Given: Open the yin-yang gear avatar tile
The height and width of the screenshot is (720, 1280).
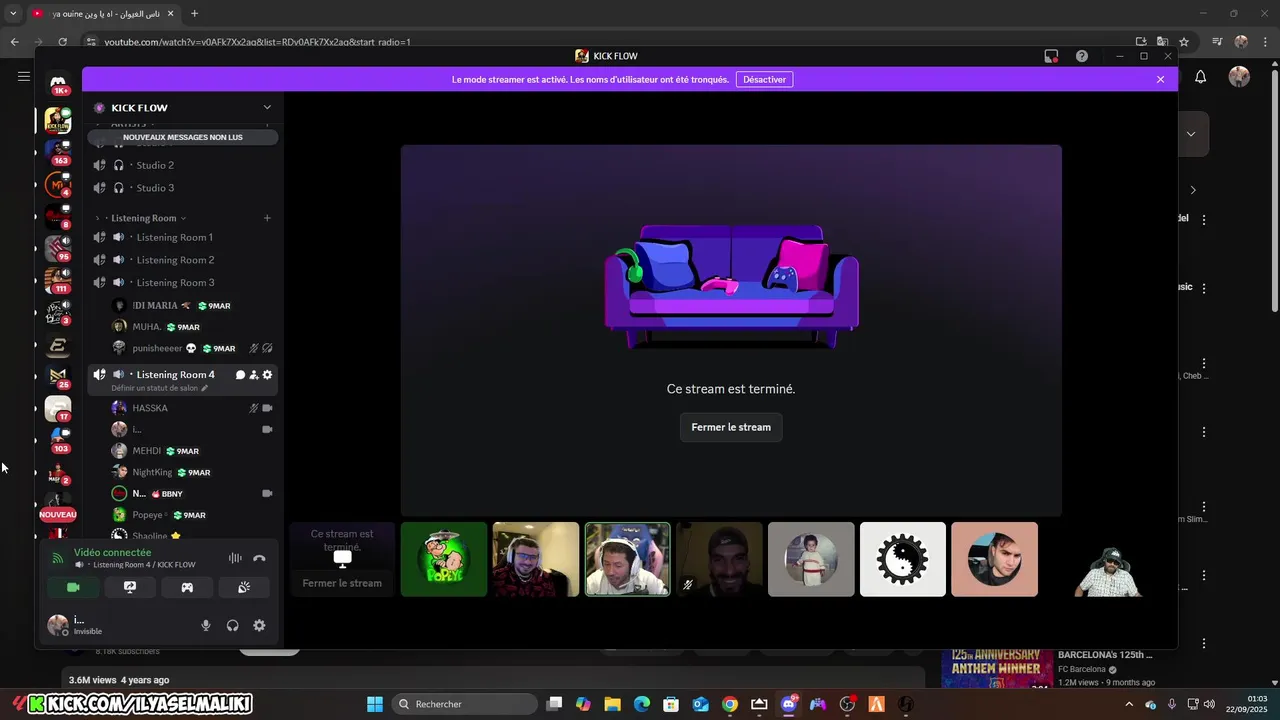Looking at the screenshot, I should coord(902,559).
